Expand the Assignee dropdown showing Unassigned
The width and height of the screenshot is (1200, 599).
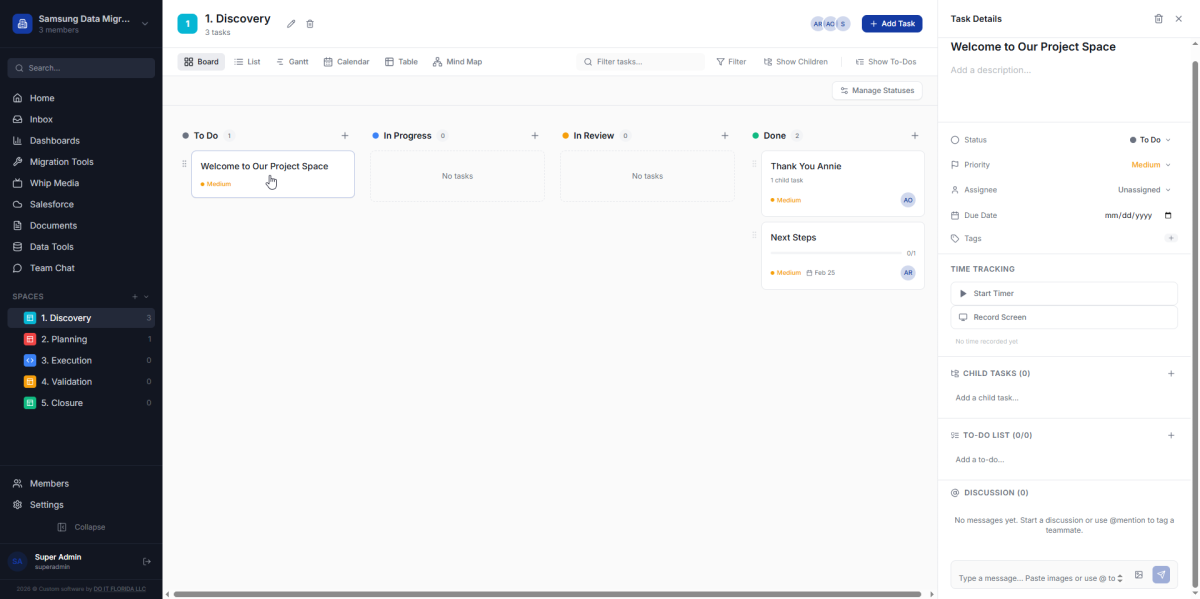pos(1144,190)
